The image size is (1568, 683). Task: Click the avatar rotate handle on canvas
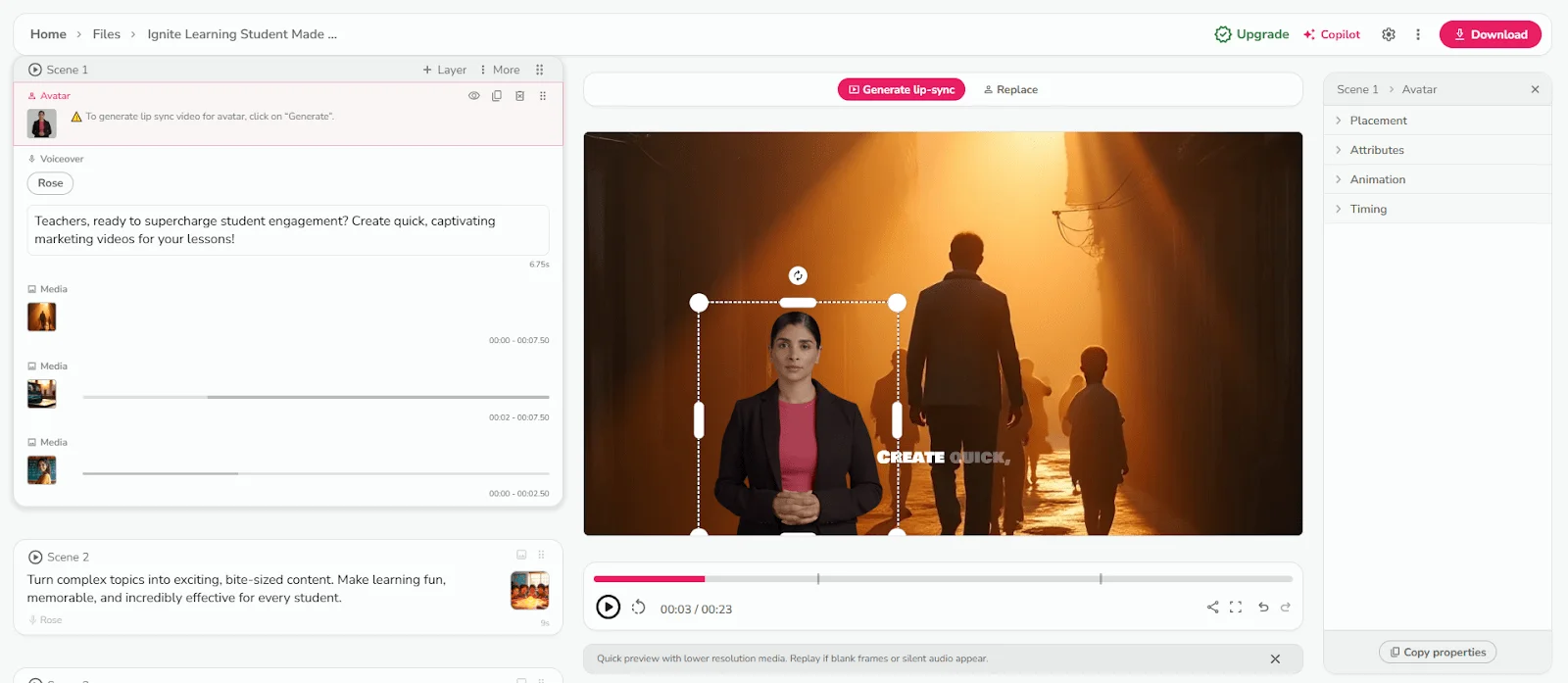(x=798, y=275)
